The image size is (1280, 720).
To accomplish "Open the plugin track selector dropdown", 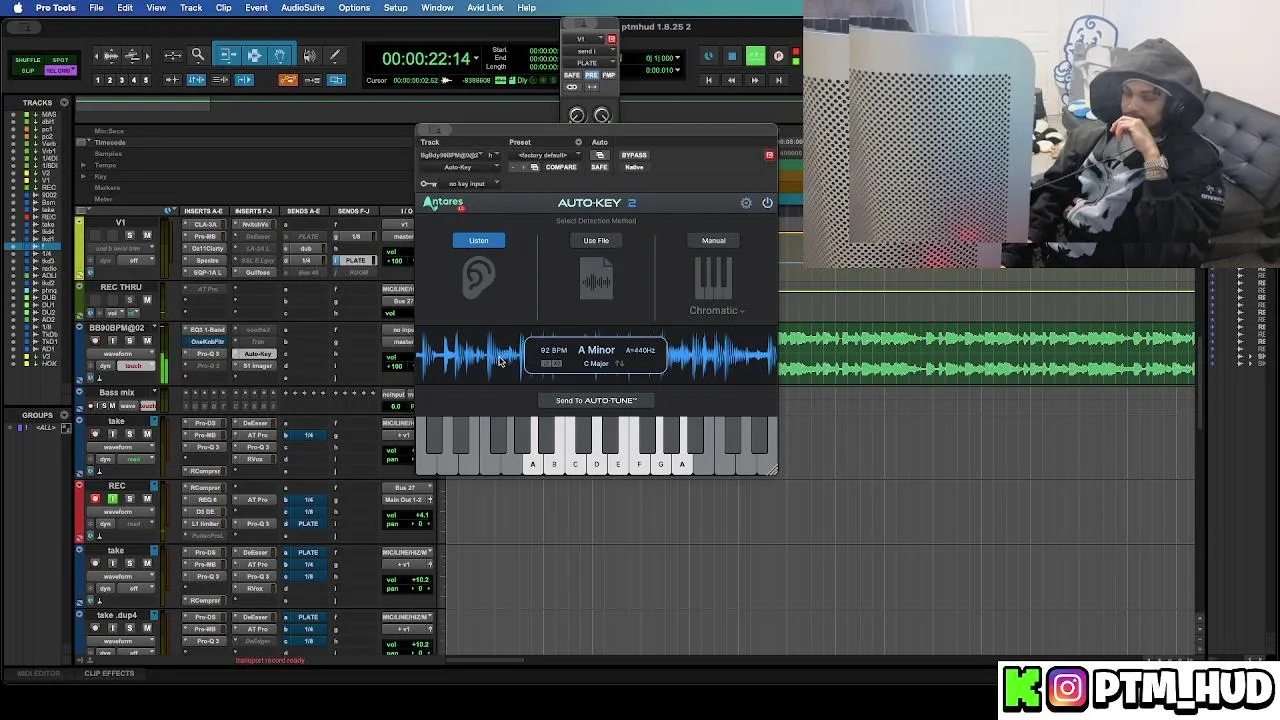I will tap(453, 155).
